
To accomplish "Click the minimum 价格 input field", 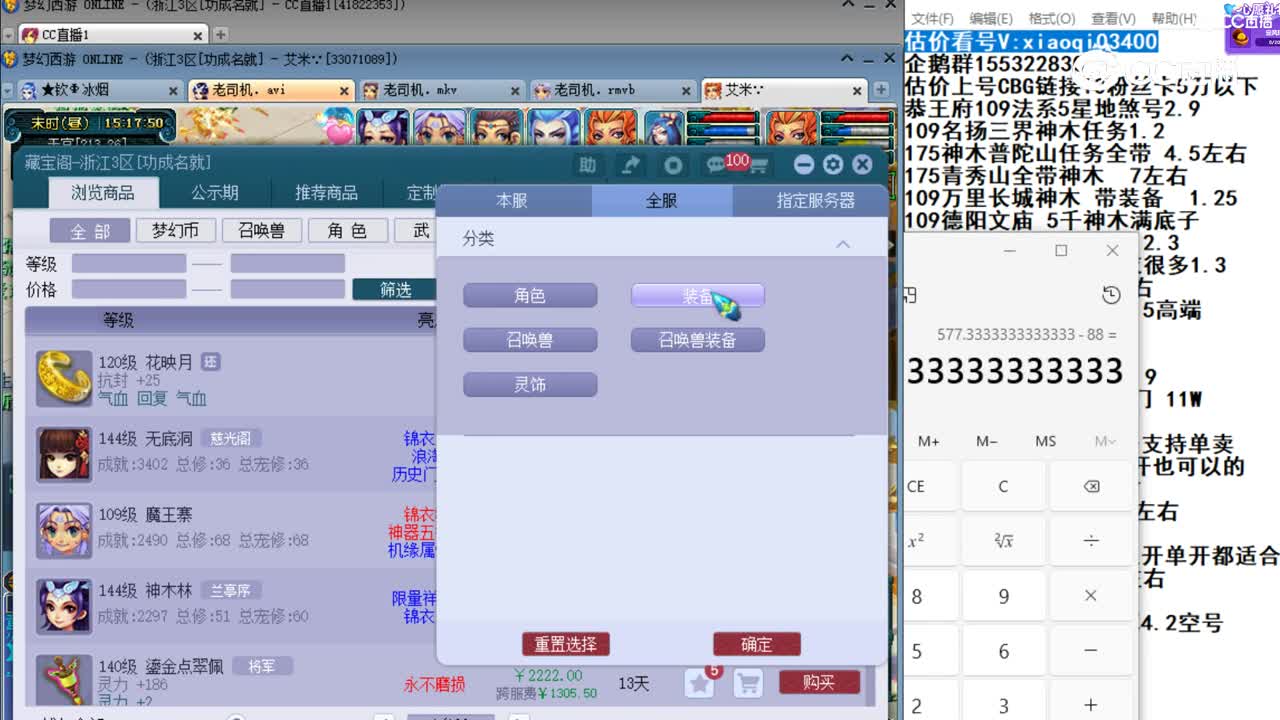I will (x=129, y=290).
